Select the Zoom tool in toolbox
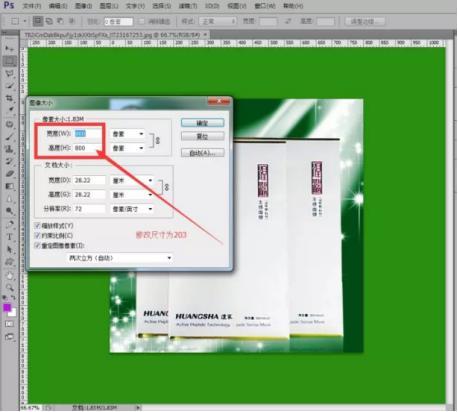 pos(9,287)
